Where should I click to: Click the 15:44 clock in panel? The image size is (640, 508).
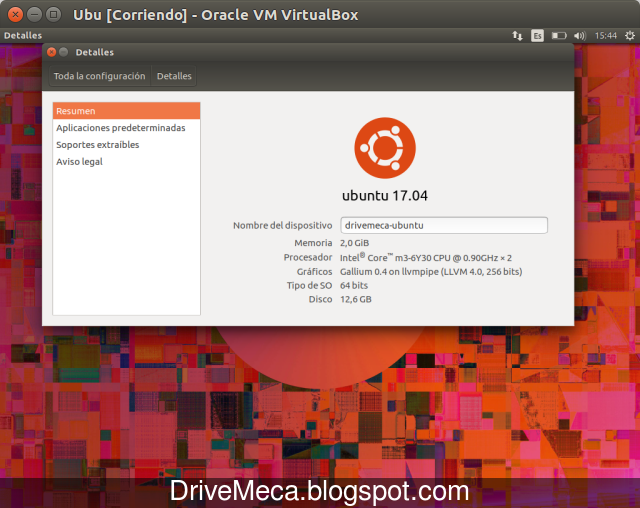pos(605,36)
